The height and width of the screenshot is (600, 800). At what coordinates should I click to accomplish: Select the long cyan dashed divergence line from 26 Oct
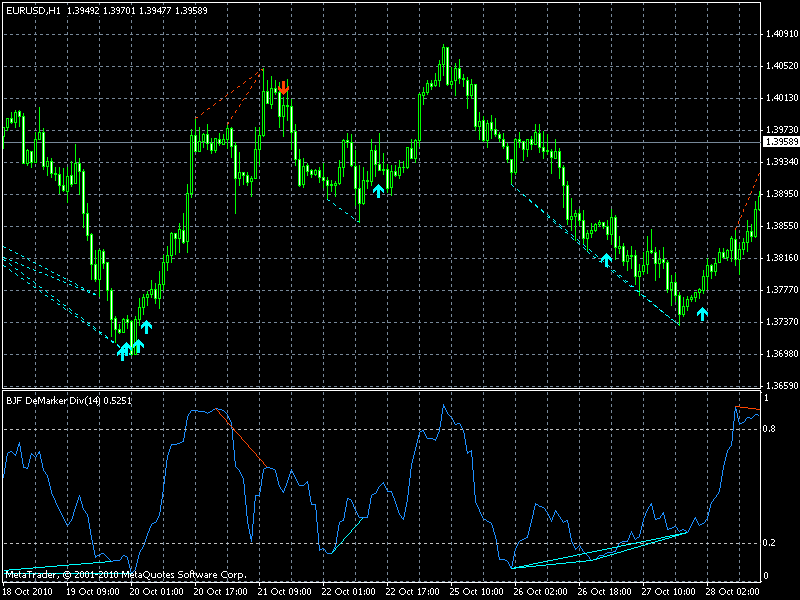tap(595, 255)
